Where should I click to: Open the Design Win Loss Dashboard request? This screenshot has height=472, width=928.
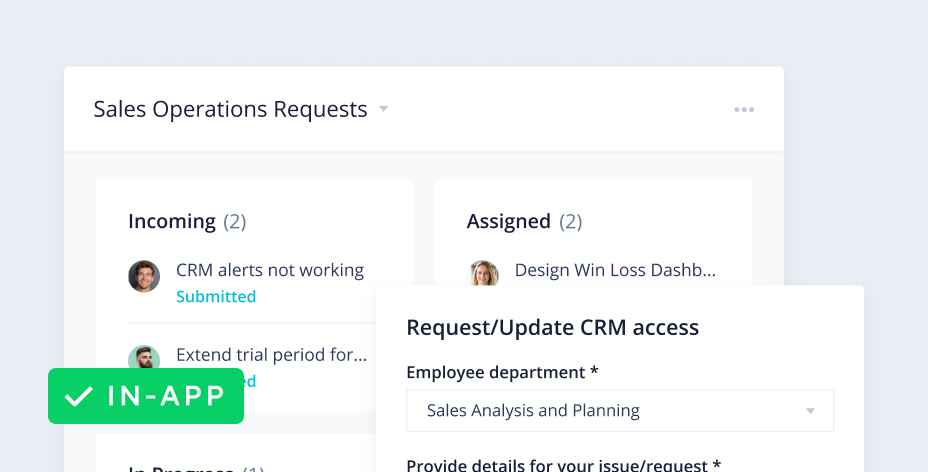point(615,270)
